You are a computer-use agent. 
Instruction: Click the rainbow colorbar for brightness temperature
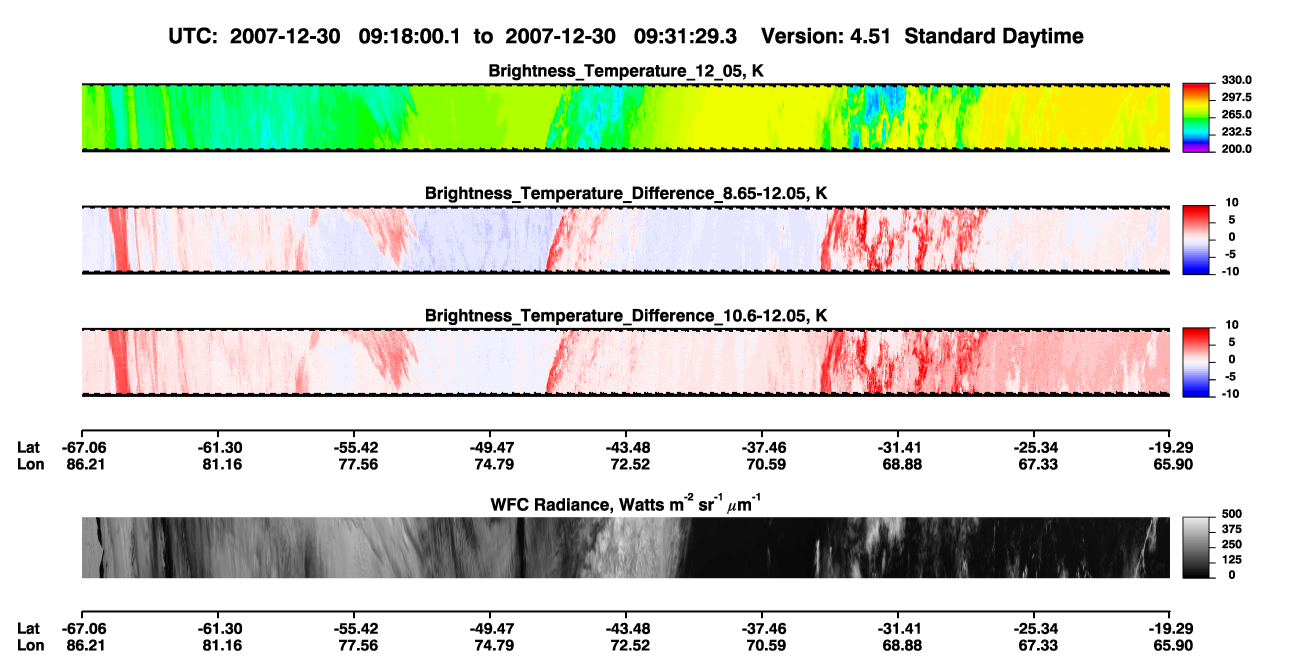pos(1196,118)
